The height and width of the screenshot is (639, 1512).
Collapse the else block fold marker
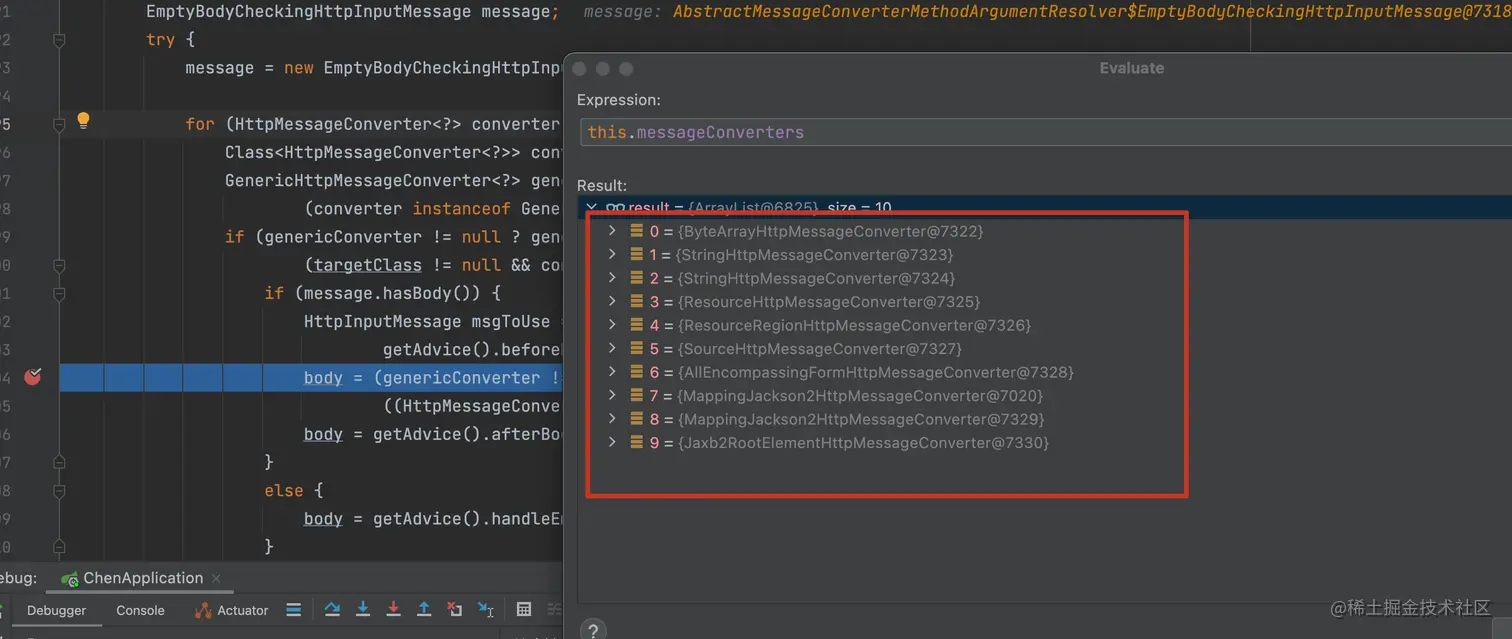pyautogui.click(x=59, y=490)
